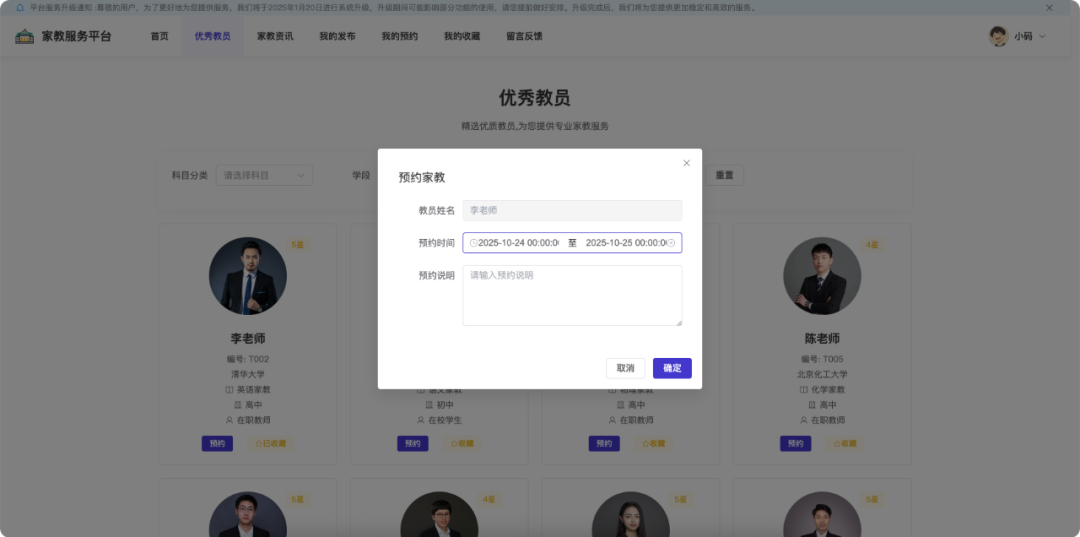This screenshot has height=537, width=1080.
Task: Click 预约 button under 李老师
Action: point(217,443)
